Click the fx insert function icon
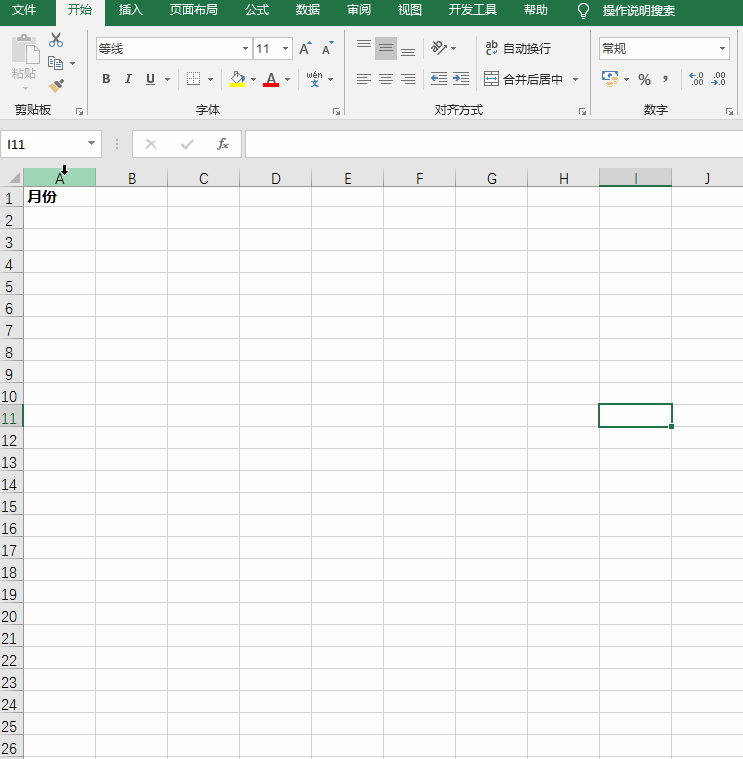Screen dimensions: 743x759 pos(222,144)
